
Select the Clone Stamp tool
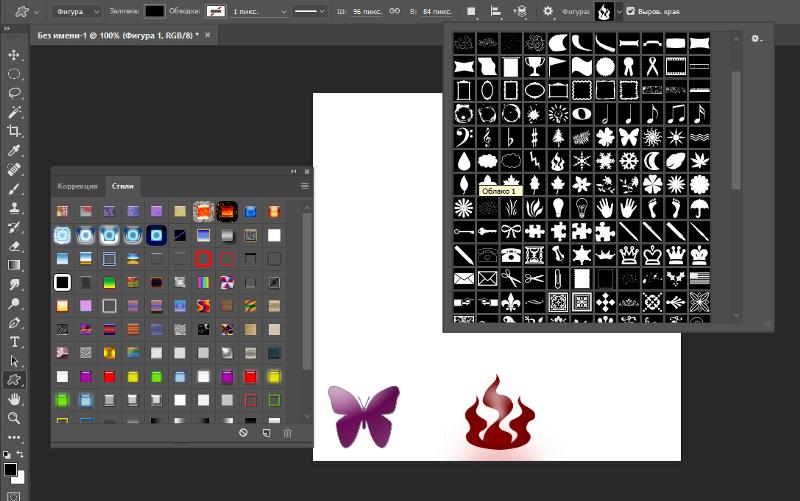pyautogui.click(x=14, y=208)
